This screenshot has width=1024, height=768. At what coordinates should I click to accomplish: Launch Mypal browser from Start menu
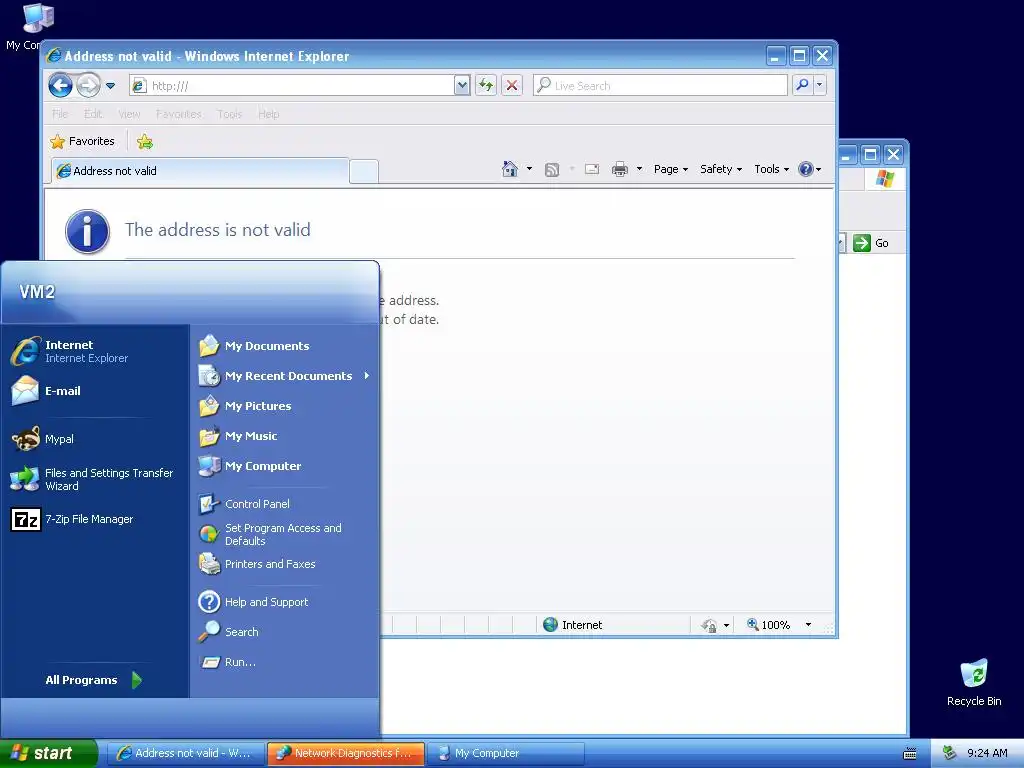97,439
